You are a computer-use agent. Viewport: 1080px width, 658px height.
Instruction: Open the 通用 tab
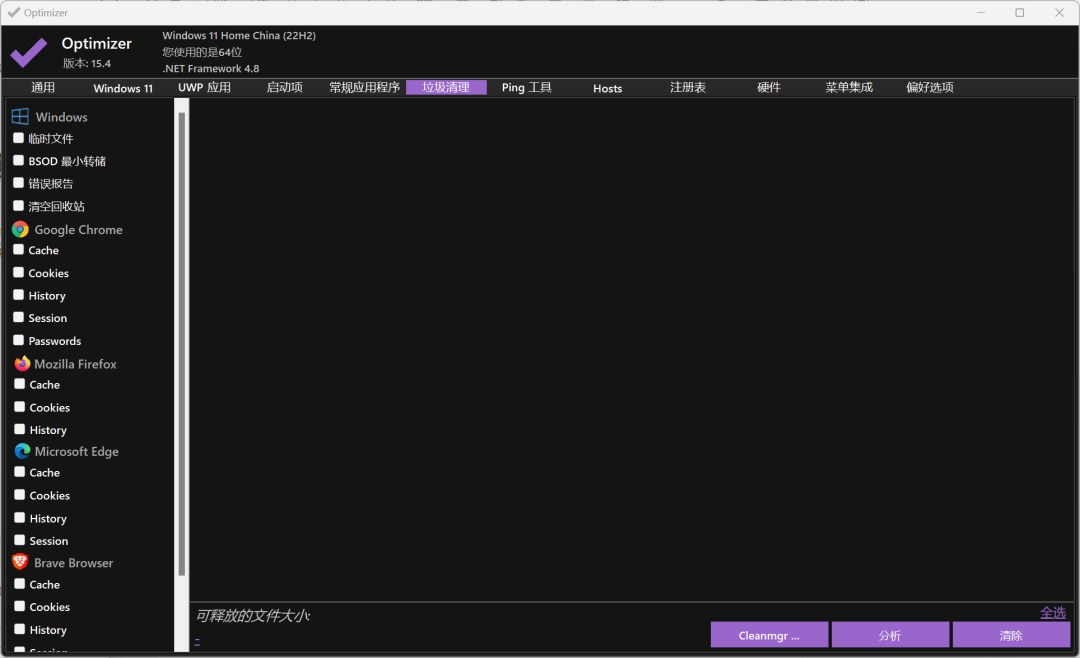click(43, 88)
